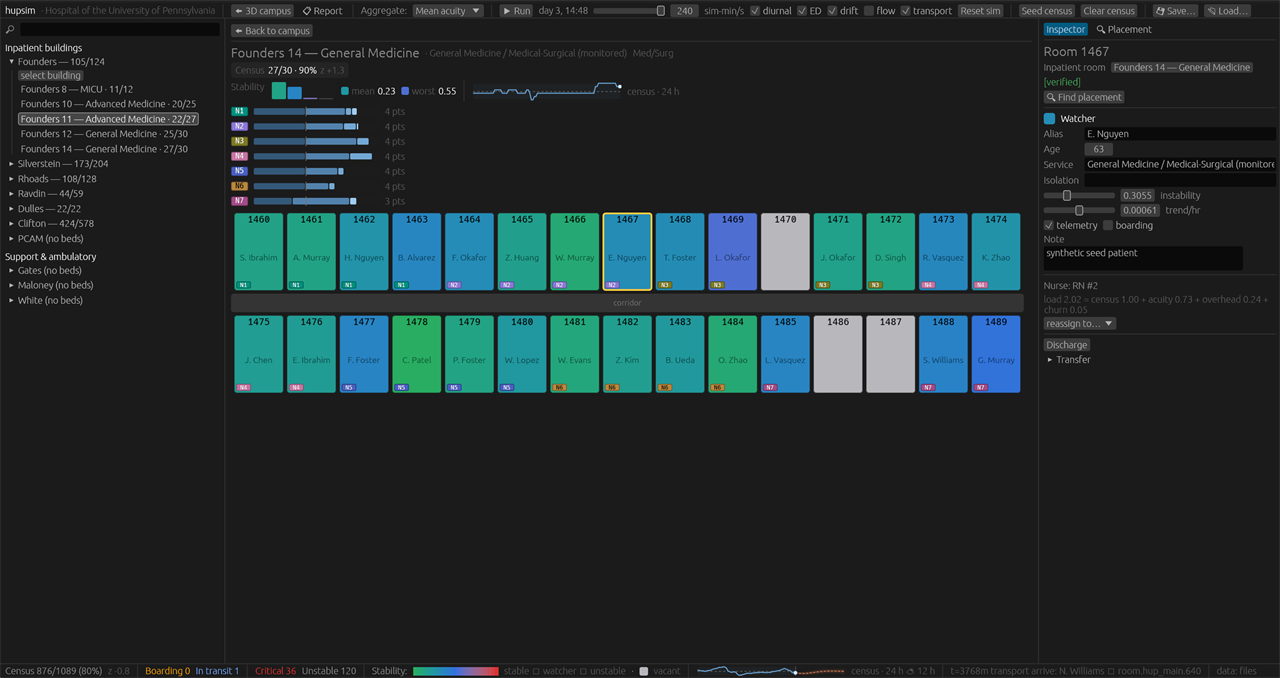Adjust the instability slider
The image size is (1280, 678).
pyautogui.click(x=1079, y=196)
